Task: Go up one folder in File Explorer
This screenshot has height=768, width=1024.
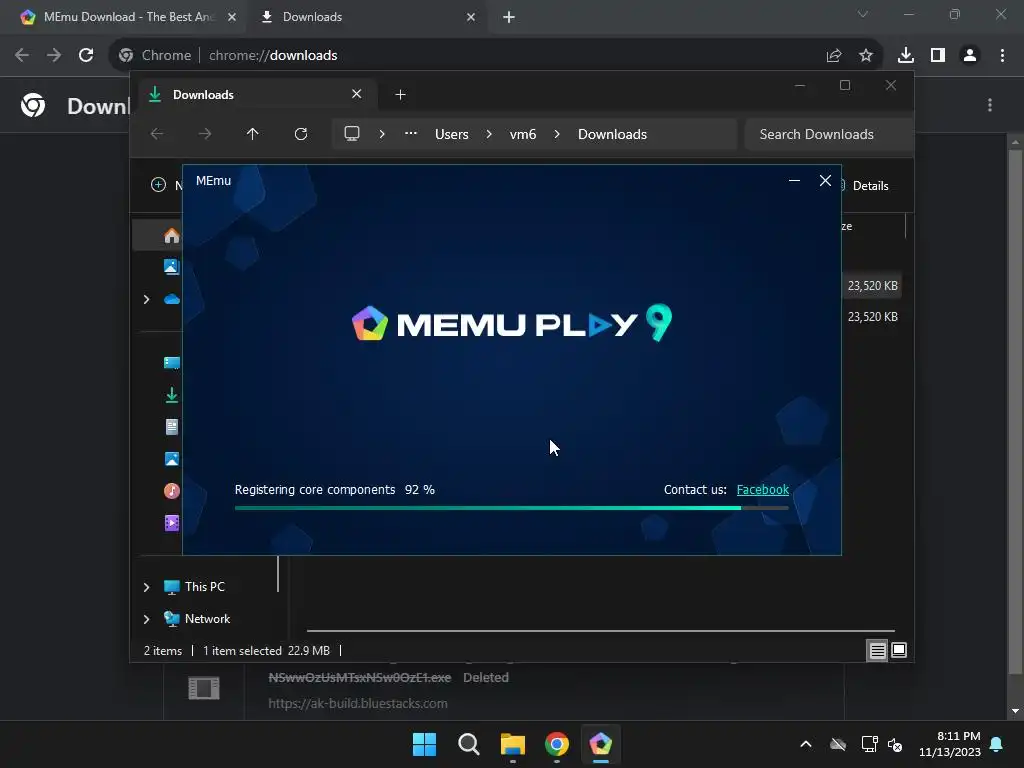Action: tap(253, 134)
